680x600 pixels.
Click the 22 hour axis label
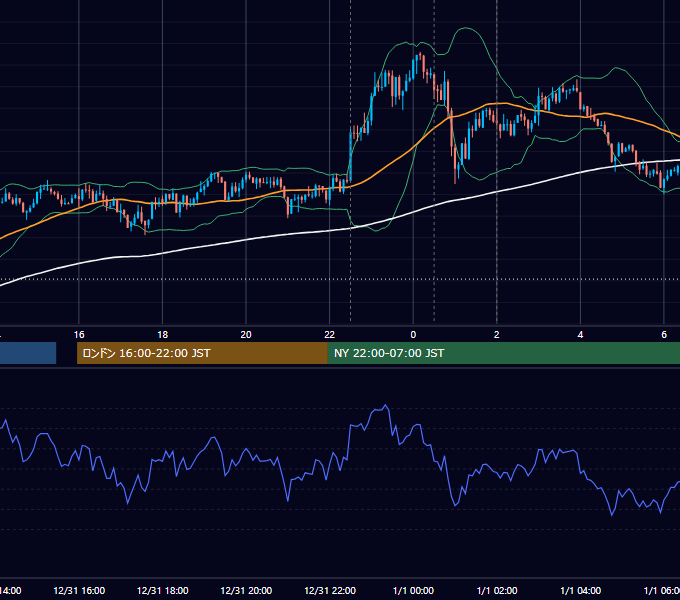[330, 335]
